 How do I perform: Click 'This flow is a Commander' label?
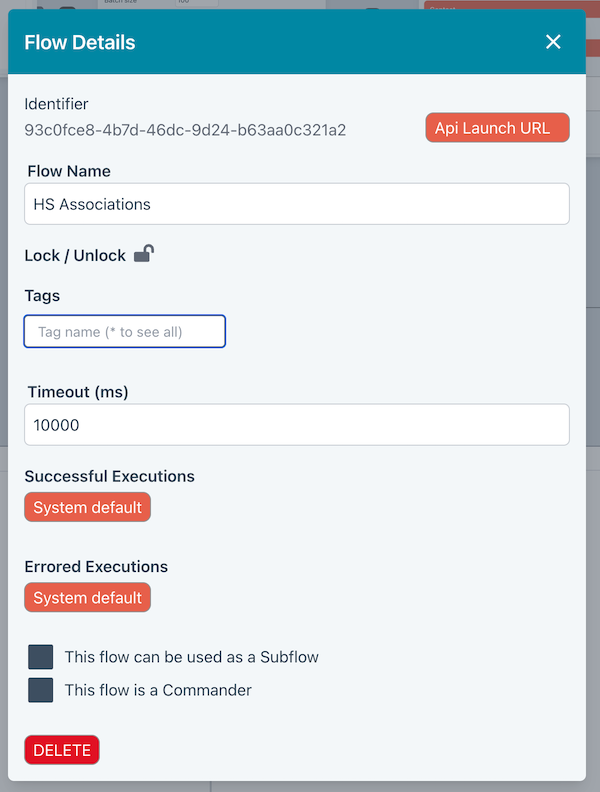tap(158, 690)
